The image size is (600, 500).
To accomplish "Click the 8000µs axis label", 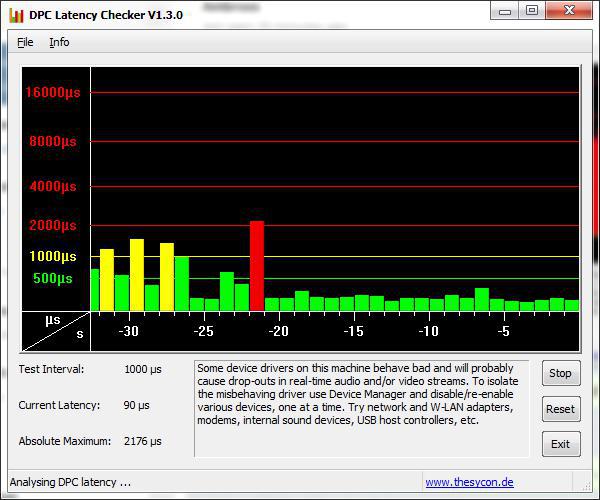I will (x=52, y=141).
